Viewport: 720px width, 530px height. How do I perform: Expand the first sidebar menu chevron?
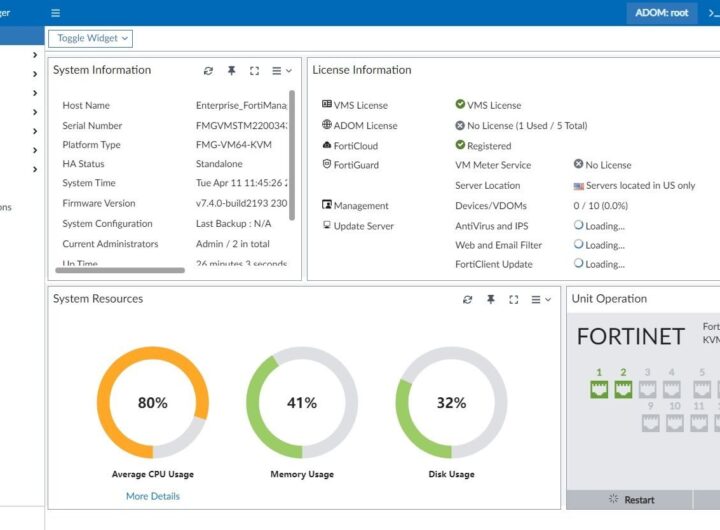click(35, 55)
